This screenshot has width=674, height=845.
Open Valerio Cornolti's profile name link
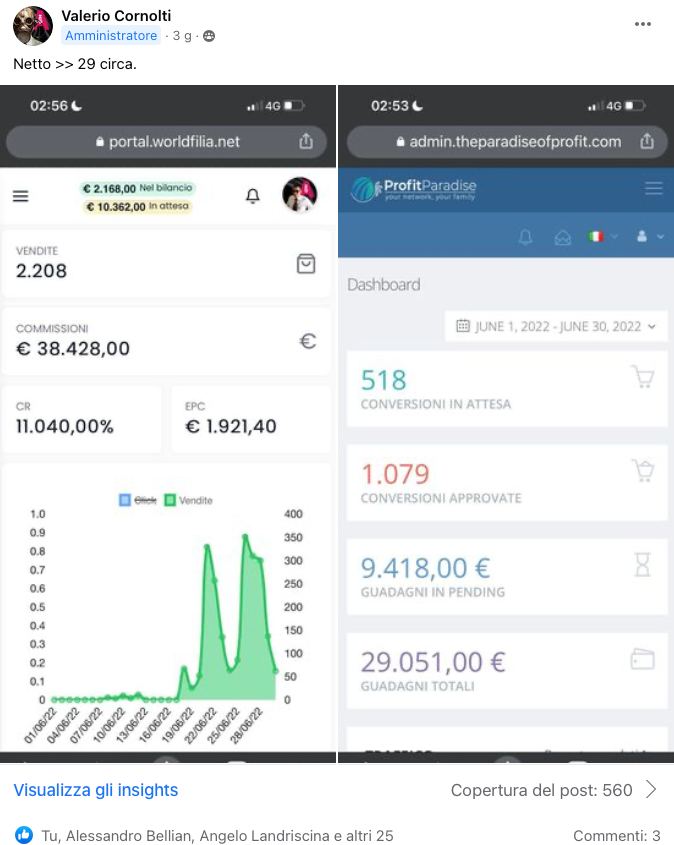click(x=116, y=16)
